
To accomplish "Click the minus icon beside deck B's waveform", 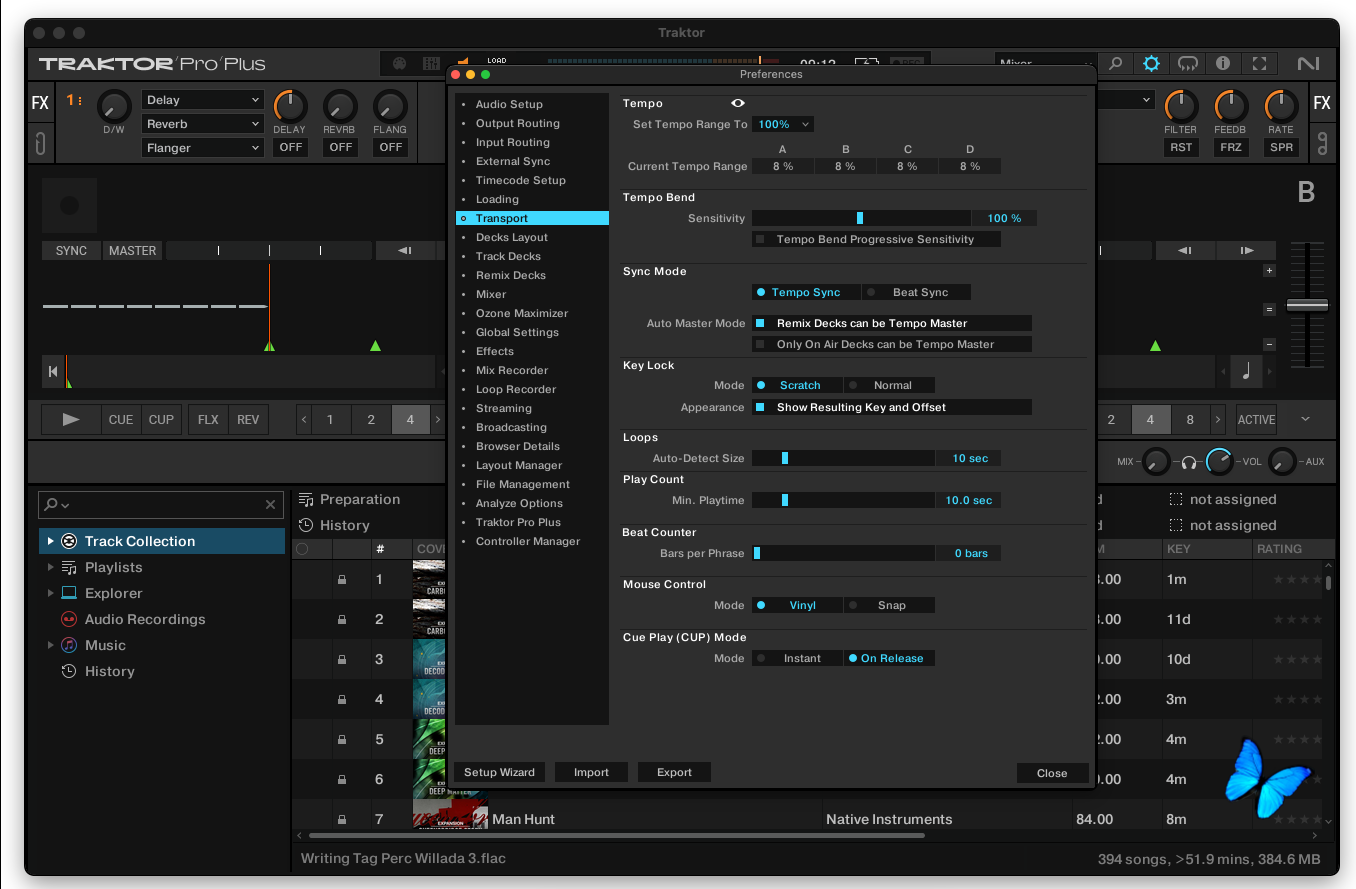I will pos(1270,344).
